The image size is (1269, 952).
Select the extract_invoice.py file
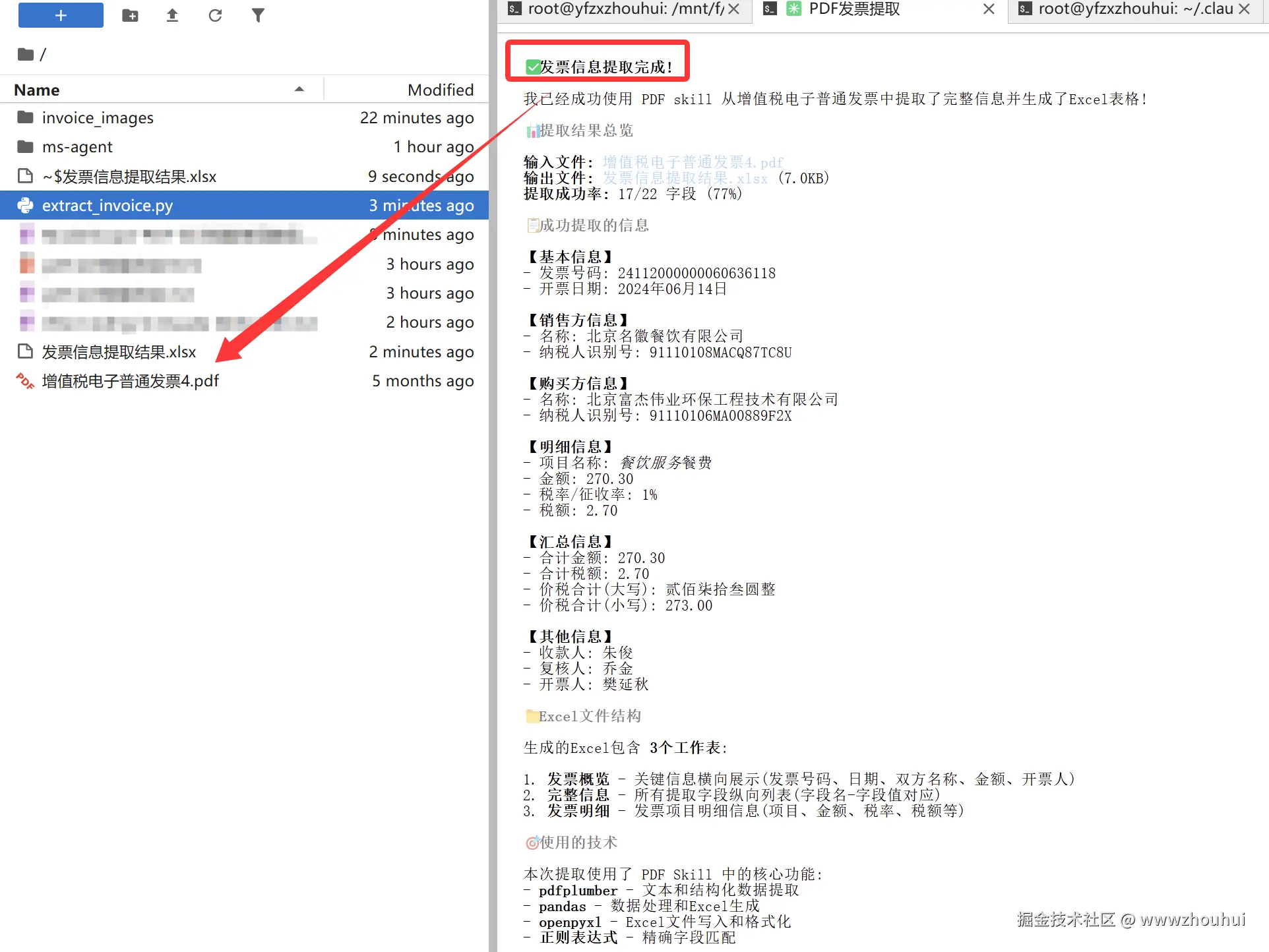[108, 206]
